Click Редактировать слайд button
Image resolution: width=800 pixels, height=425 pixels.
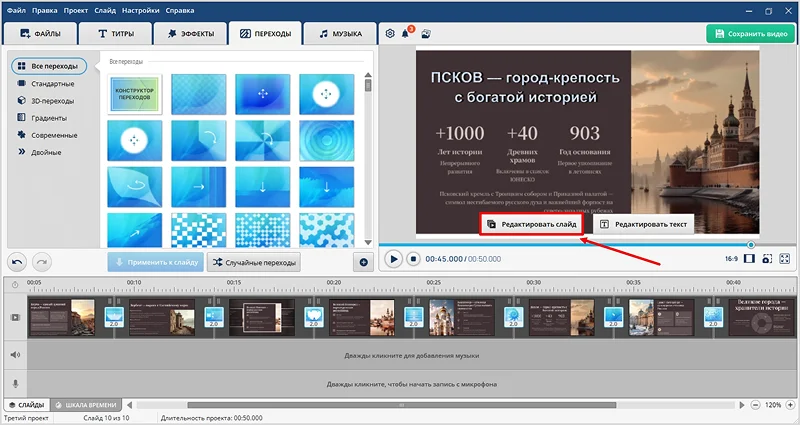coord(532,224)
